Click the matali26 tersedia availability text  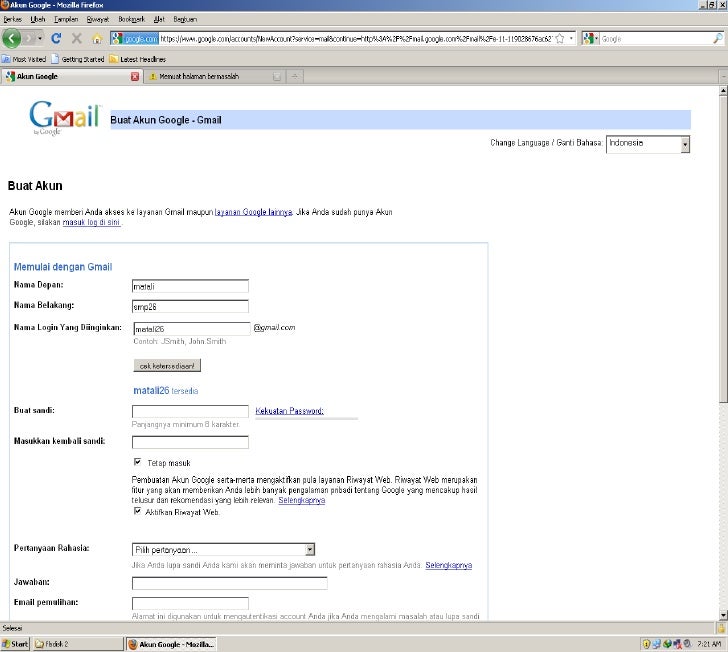(x=166, y=391)
